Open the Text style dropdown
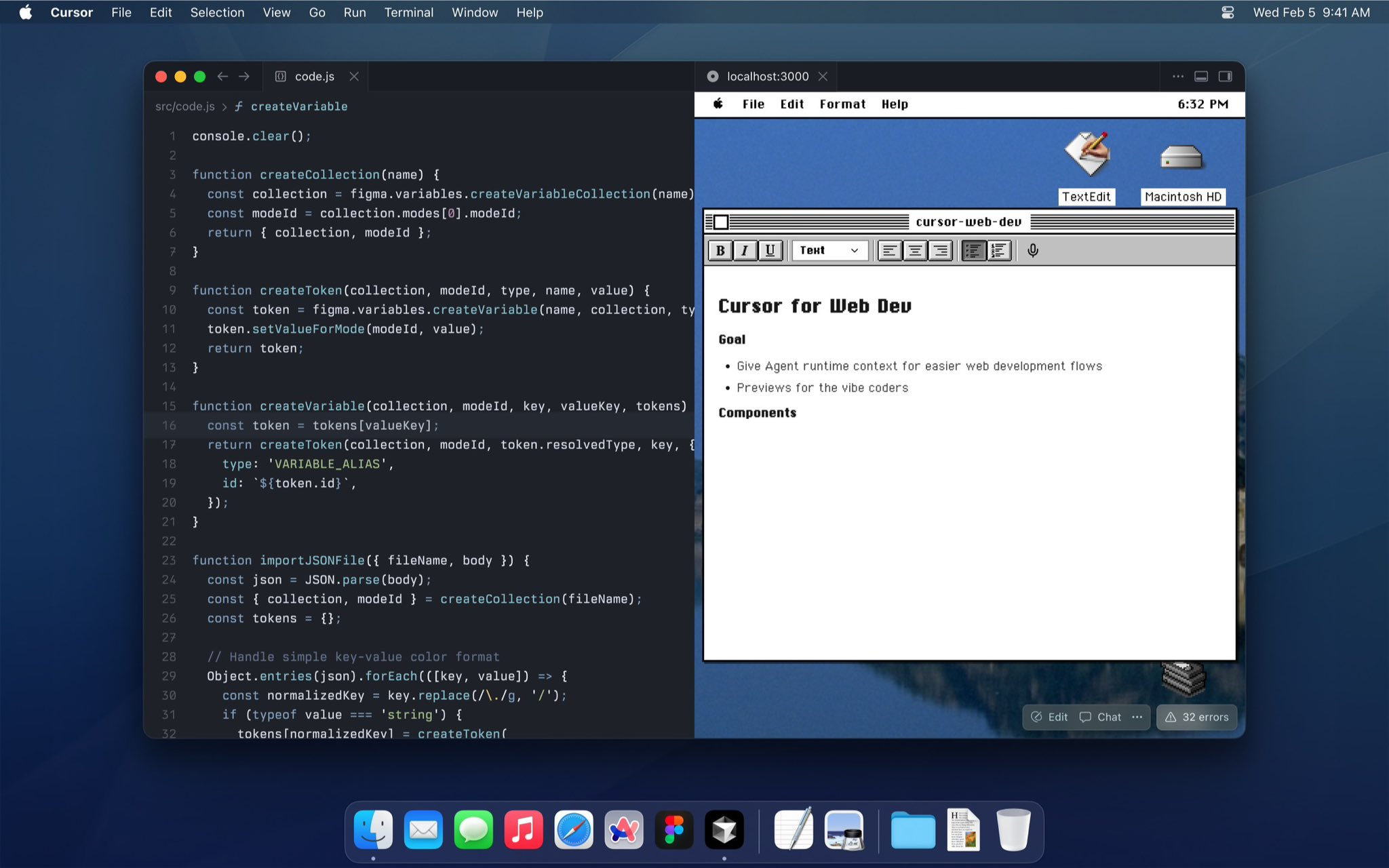This screenshot has height=868, width=1389. 829,251
